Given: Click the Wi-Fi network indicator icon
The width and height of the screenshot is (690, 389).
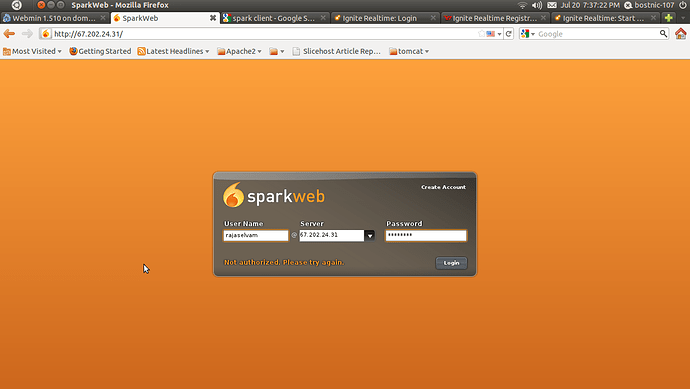Looking at the screenshot, I should [522, 5].
